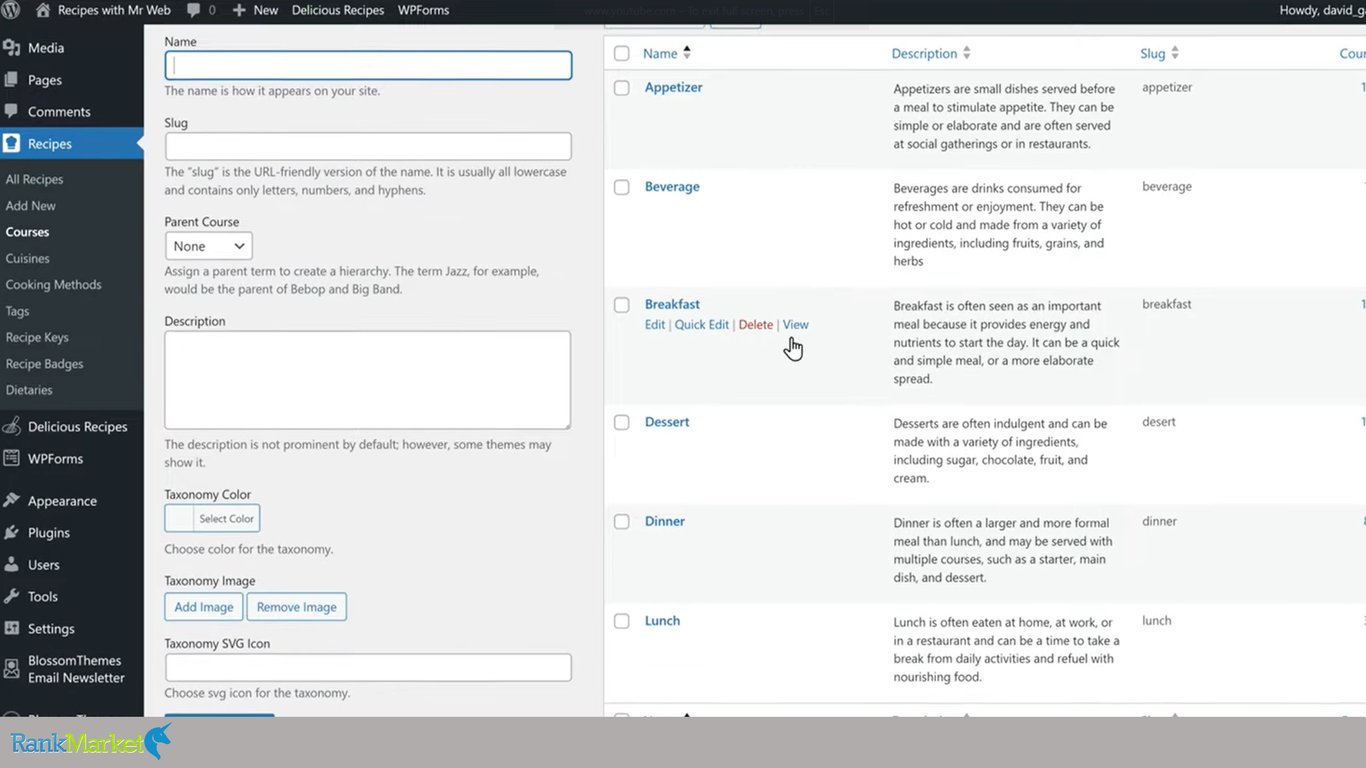1366x768 pixels.
Task: Click the Add Image button
Action: tap(204, 607)
